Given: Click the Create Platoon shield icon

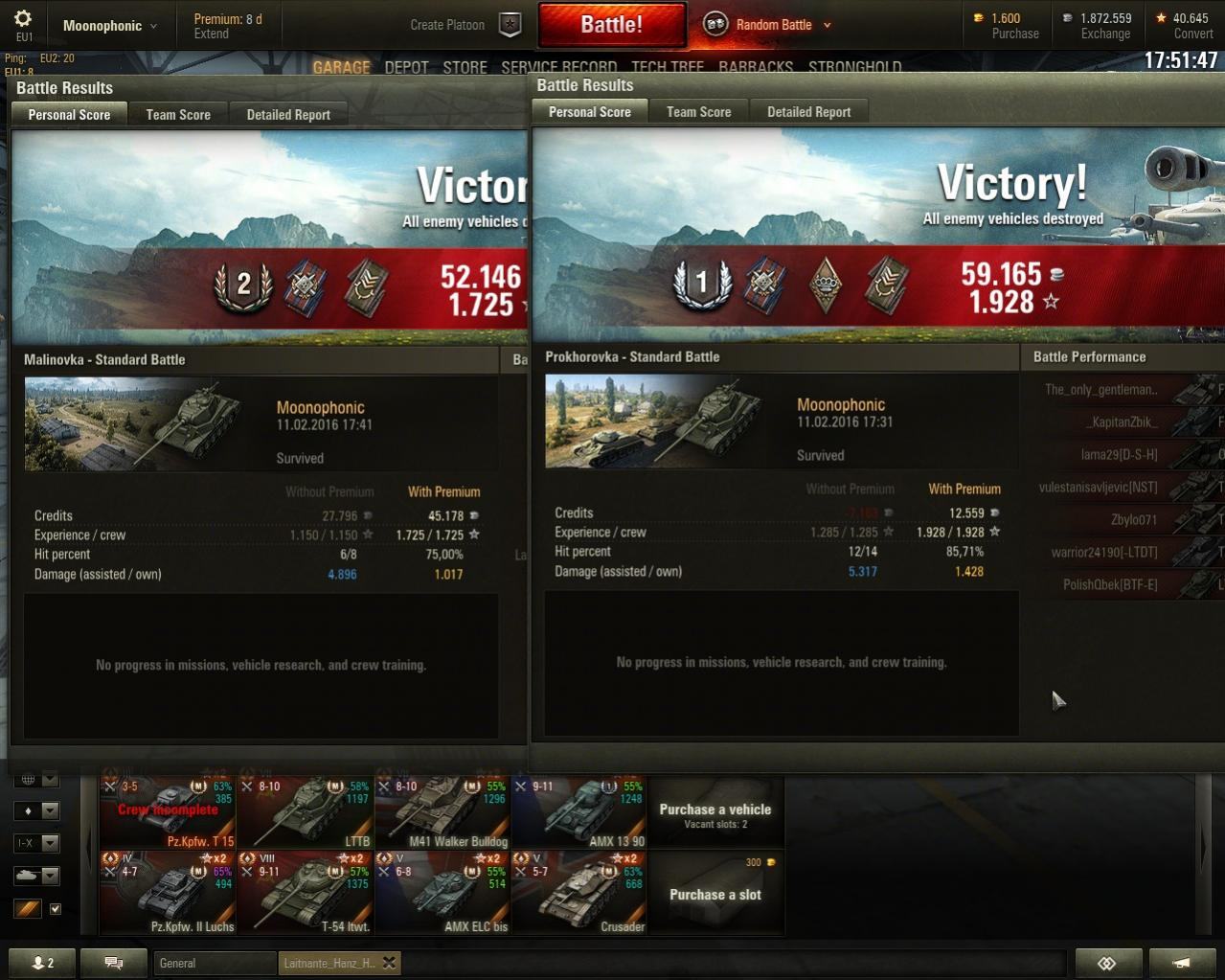Looking at the screenshot, I should pyautogui.click(x=510, y=25).
